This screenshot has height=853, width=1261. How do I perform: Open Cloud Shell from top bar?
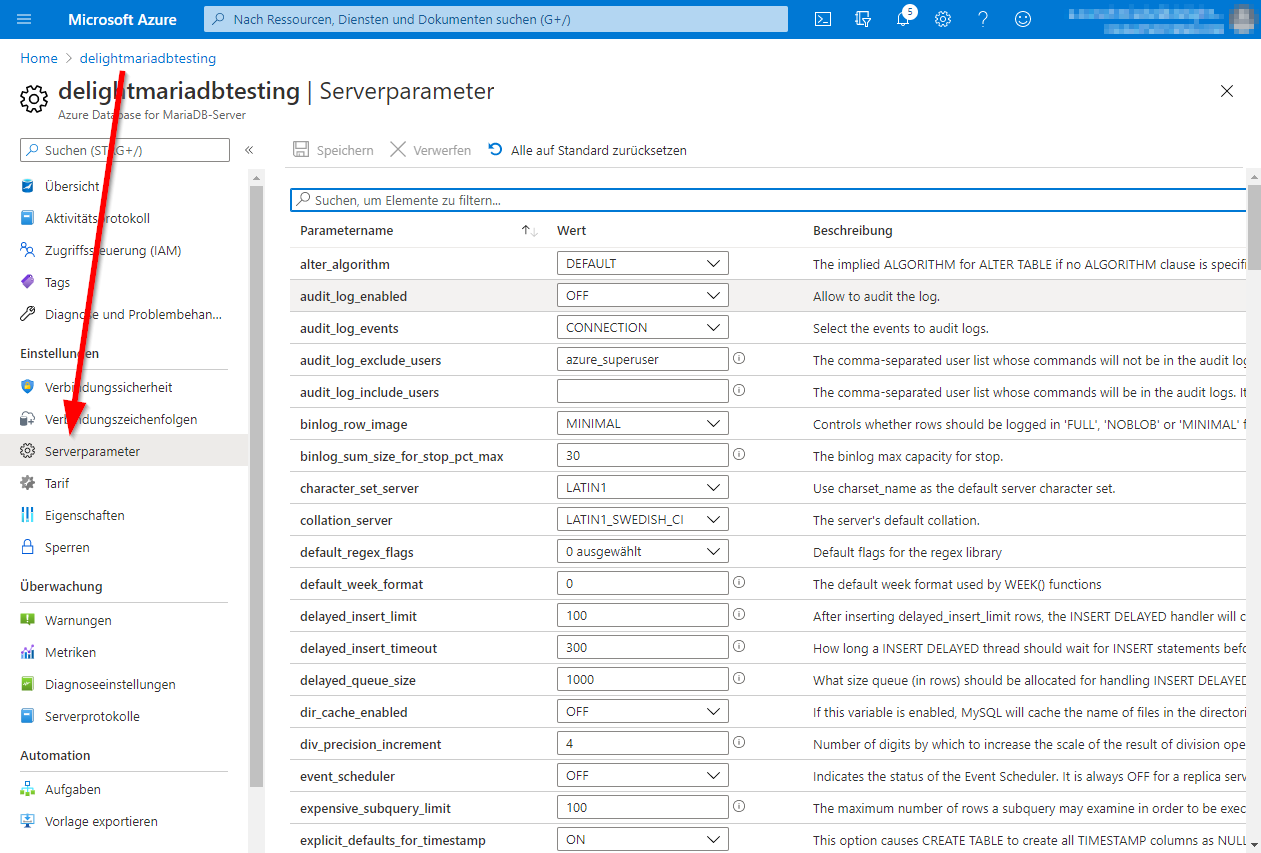[822, 19]
